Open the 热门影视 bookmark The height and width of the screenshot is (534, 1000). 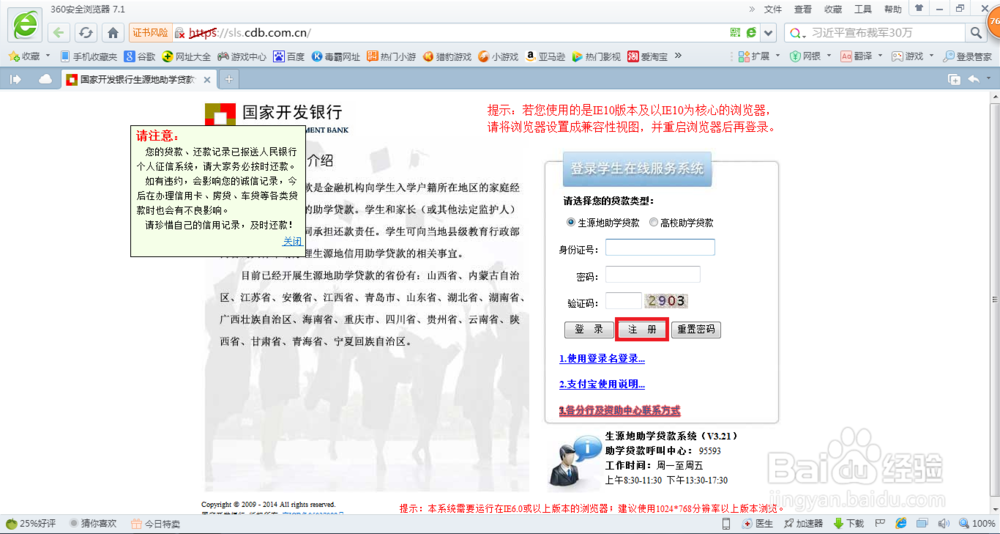click(x=596, y=56)
